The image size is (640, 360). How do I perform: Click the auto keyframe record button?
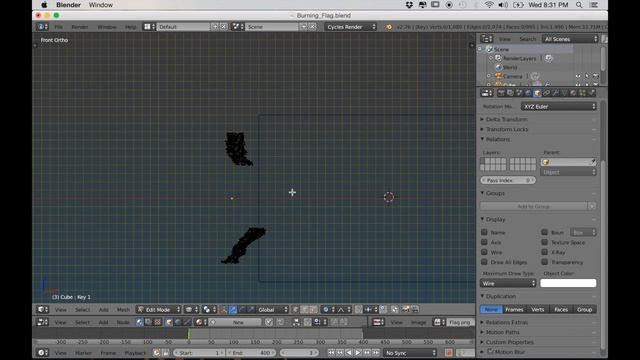[449, 353]
